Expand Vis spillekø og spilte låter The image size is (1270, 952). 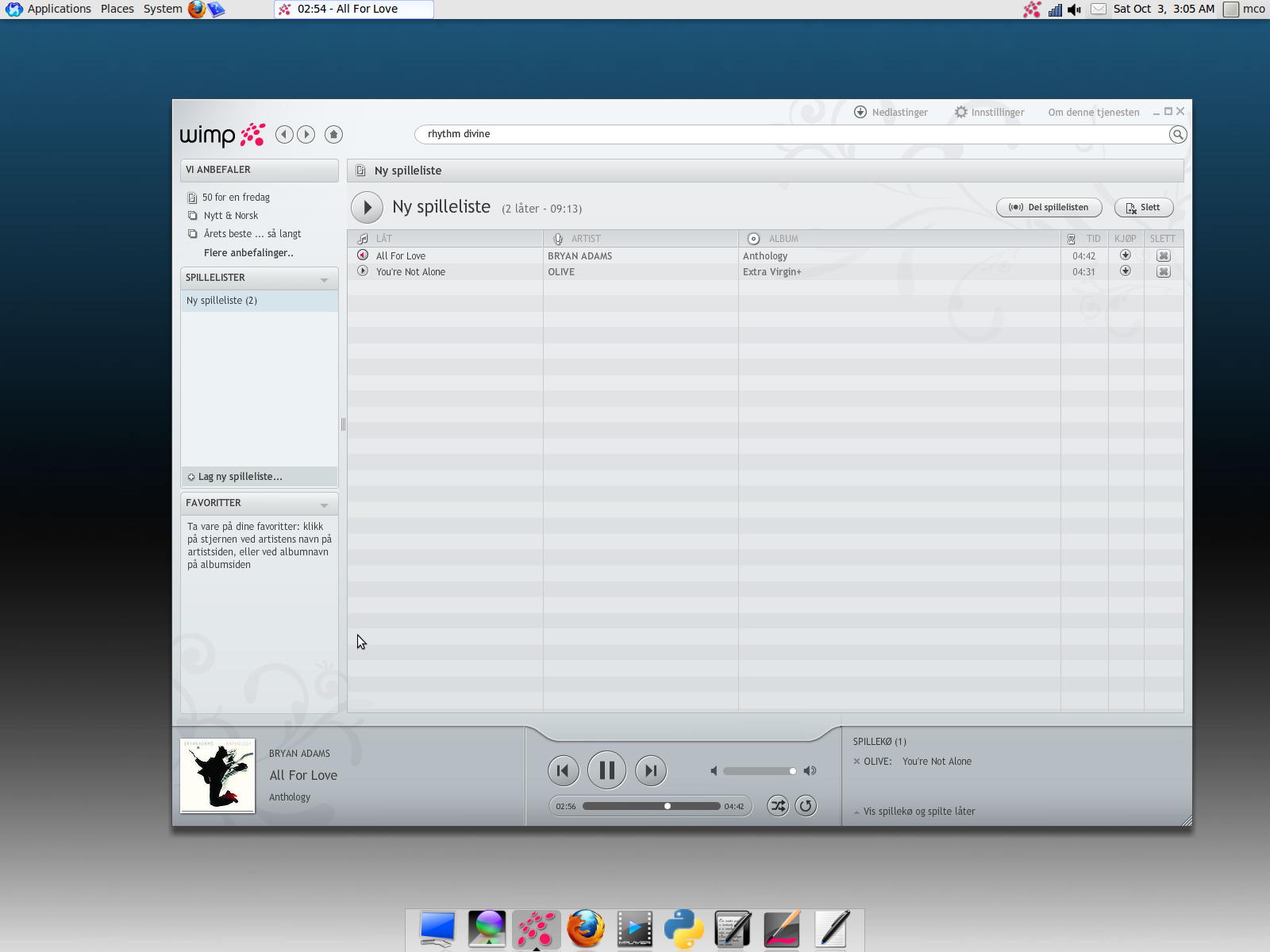914,812
